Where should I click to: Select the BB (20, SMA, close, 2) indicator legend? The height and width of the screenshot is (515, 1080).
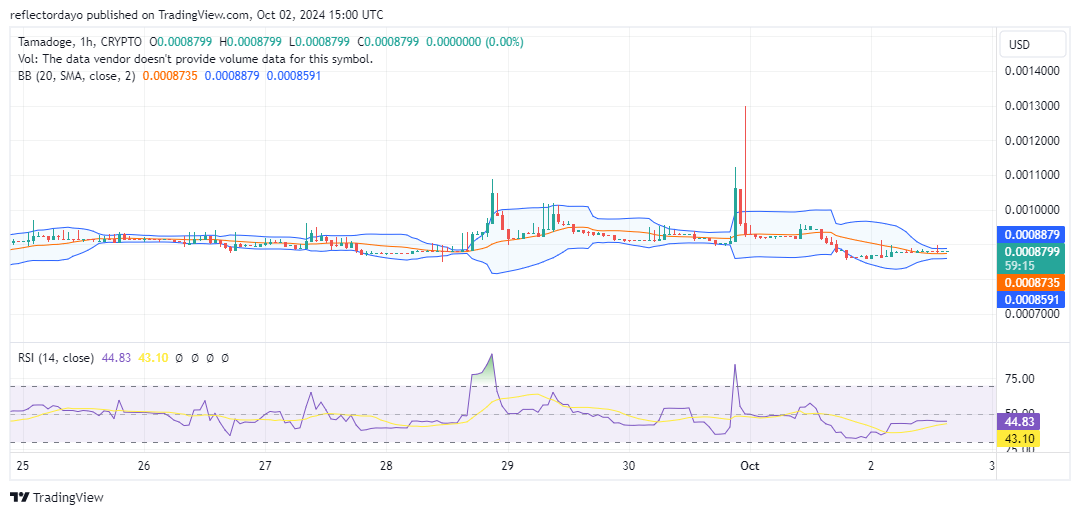(x=77, y=76)
